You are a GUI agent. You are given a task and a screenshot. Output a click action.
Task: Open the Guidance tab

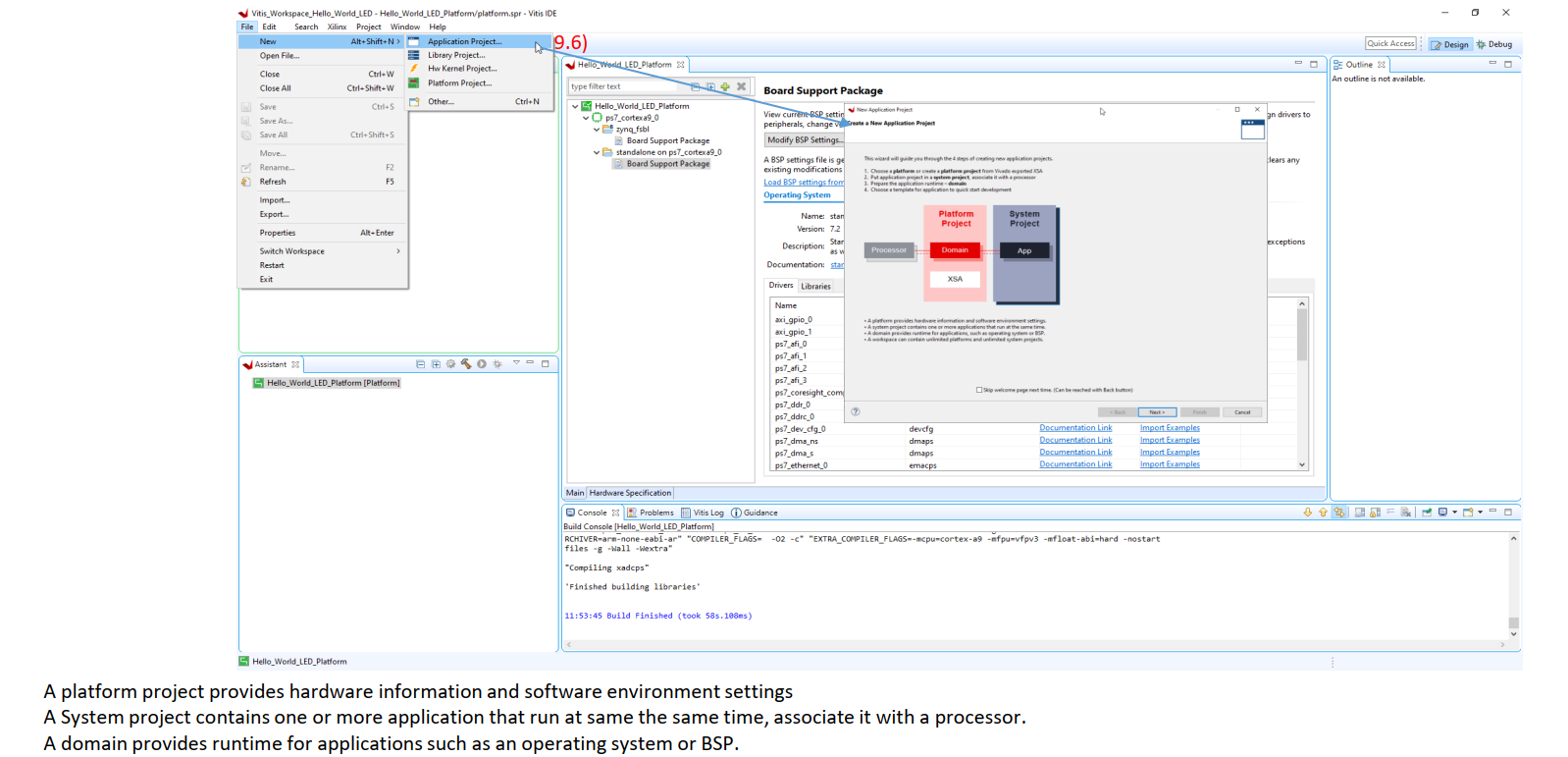[x=755, y=513]
